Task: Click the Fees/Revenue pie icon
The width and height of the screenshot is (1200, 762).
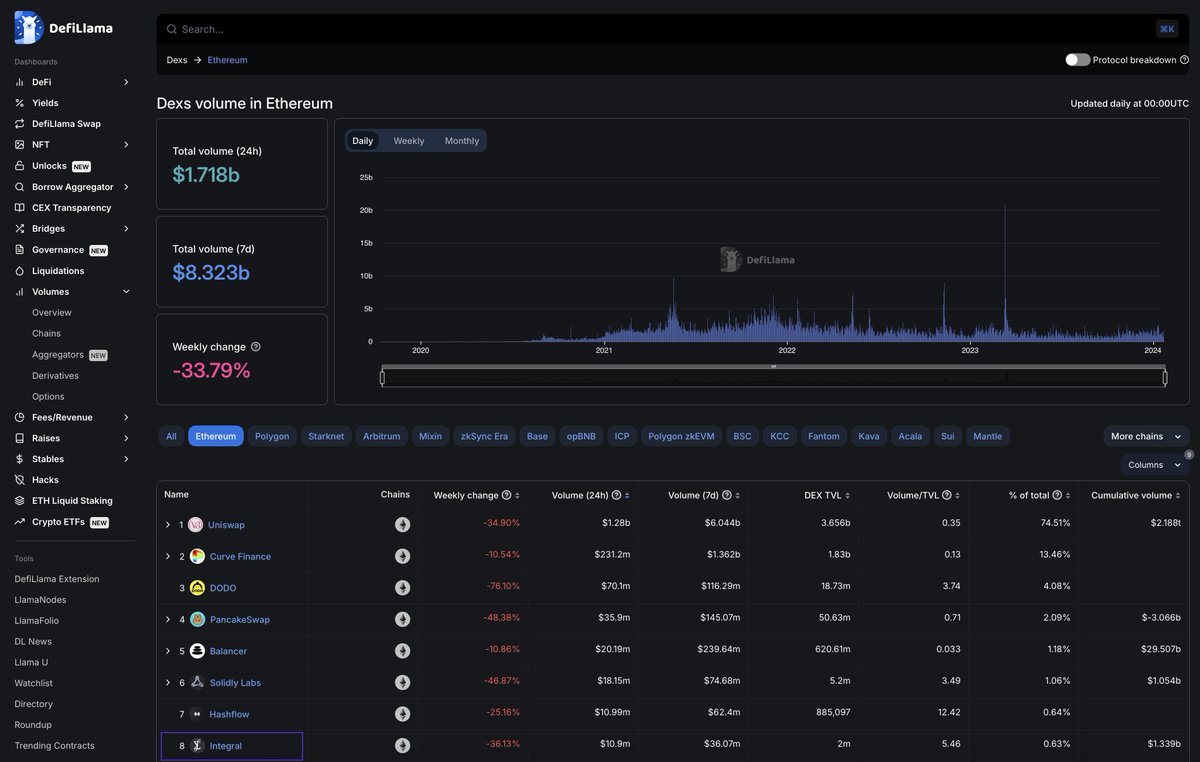Action: (20, 417)
